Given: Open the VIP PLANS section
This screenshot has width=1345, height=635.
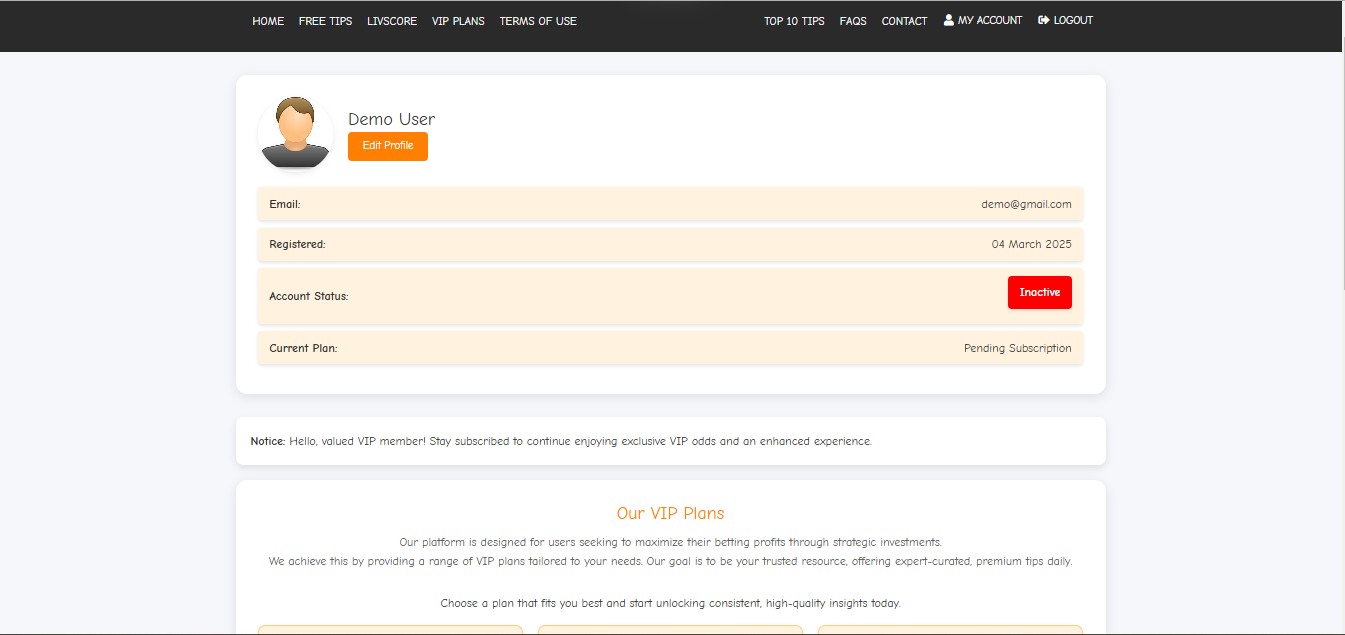Looking at the screenshot, I should [458, 21].
